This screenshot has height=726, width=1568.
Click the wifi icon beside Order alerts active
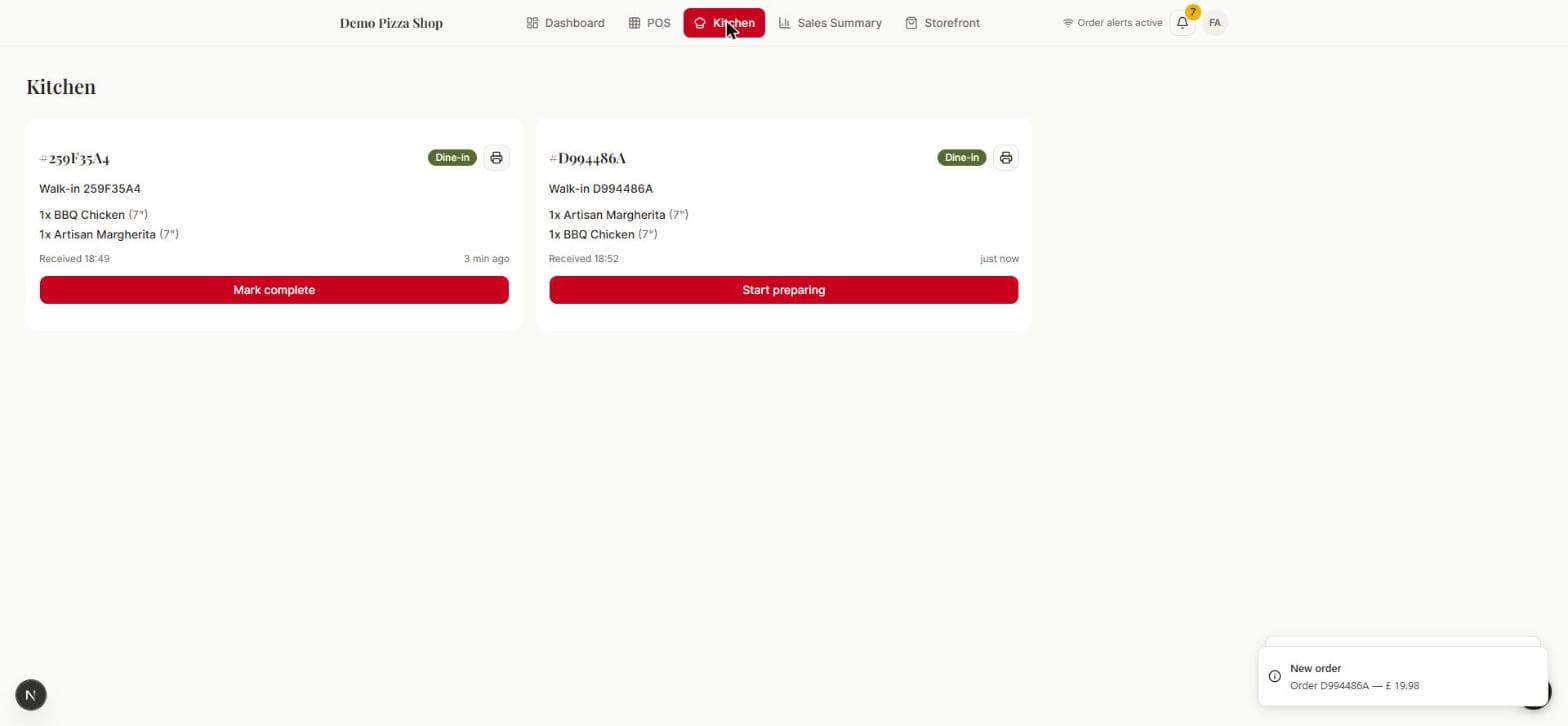(1068, 23)
